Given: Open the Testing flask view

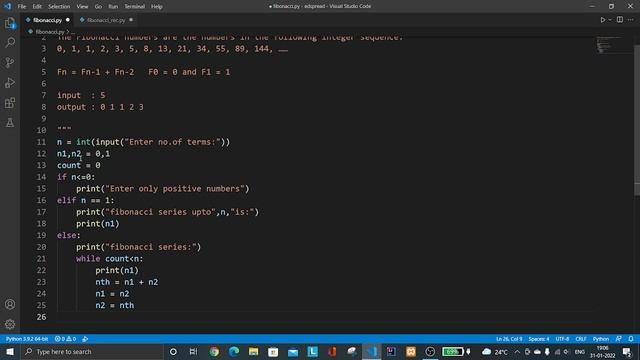Looking at the screenshot, I should 10,122.
